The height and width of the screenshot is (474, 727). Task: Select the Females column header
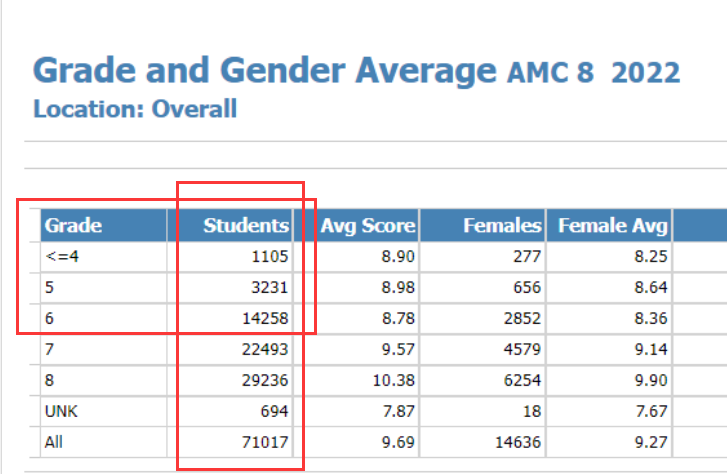[x=502, y=226]
